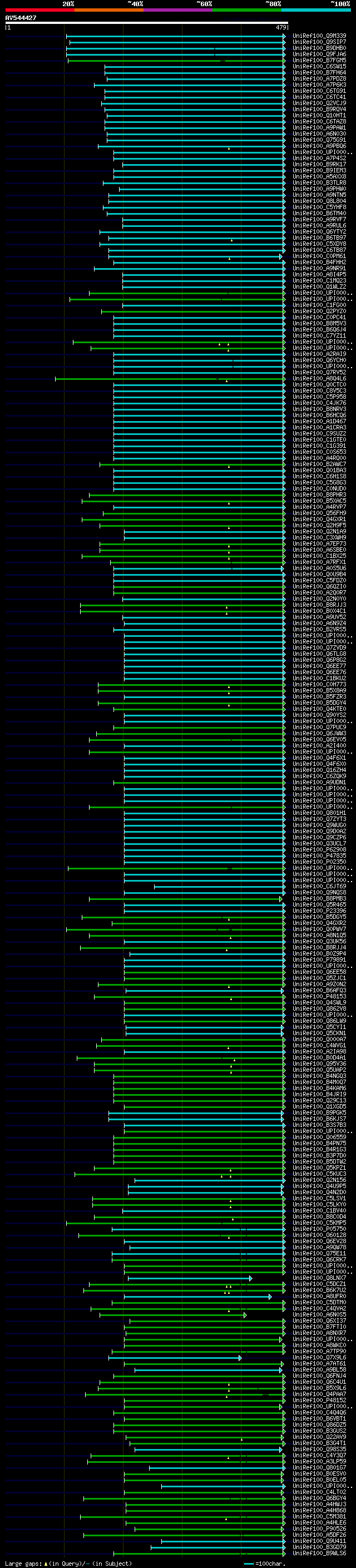
Task: Click label UniRef100_B8PMB3
Action: (x=319, y=898)
